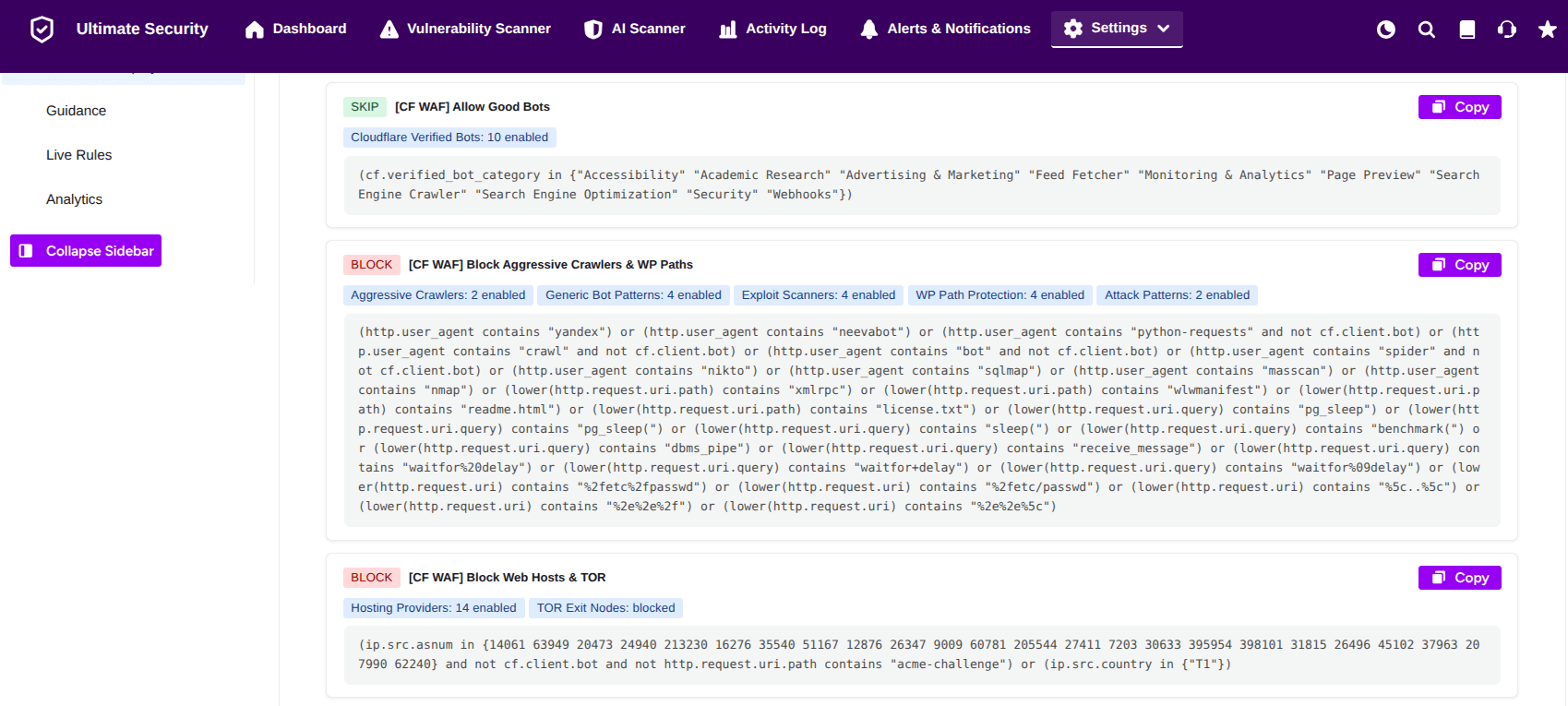Open Analytics in sidebar
1568x706 pixels.
(x=75, y=199)
